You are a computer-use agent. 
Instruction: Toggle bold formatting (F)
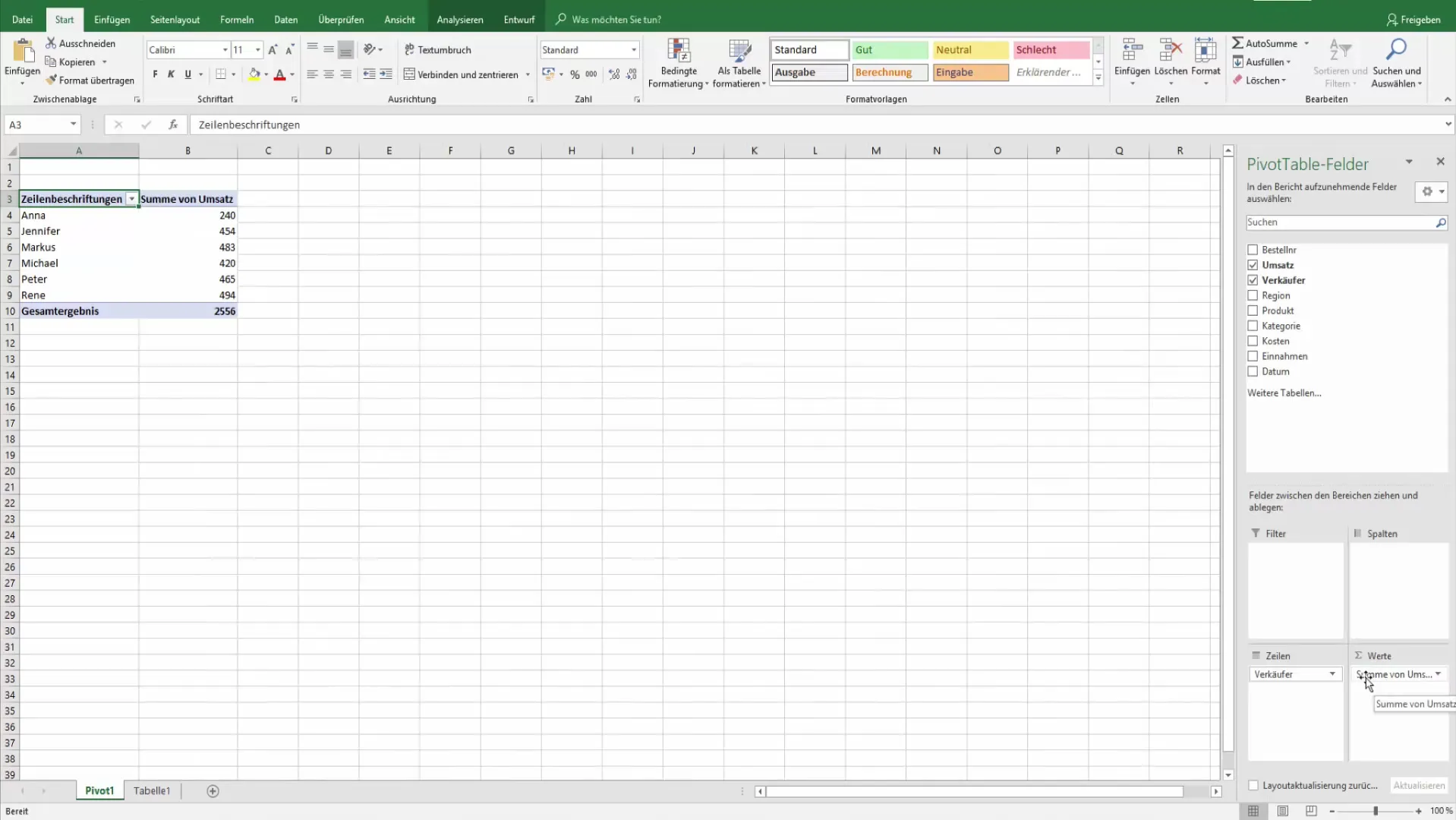[155, 74]
